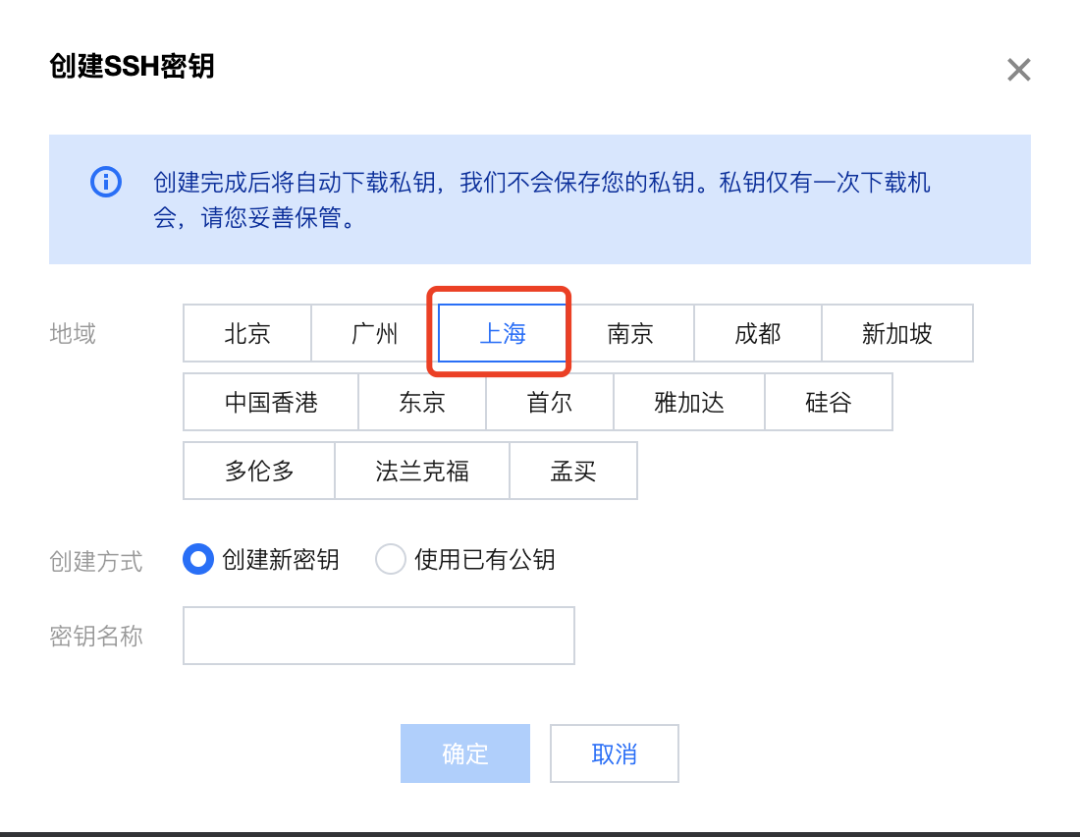Switch region to 多伦多
This screenshot has height=837, width=1080.
pyautogui.click(x=259, y=470)
